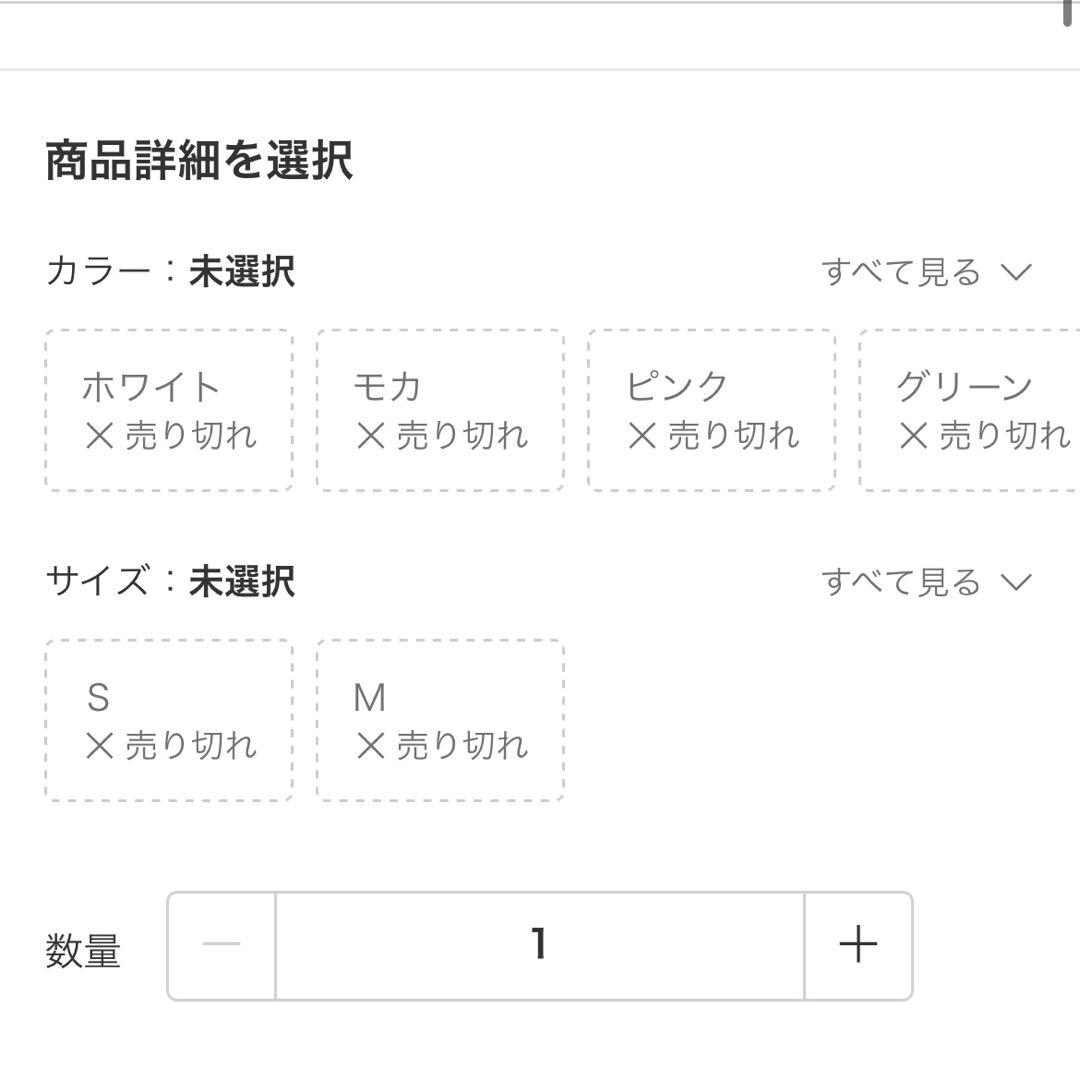Screen dimensions: 1080x1080
Task: Select size S
Action: (166, 716)
